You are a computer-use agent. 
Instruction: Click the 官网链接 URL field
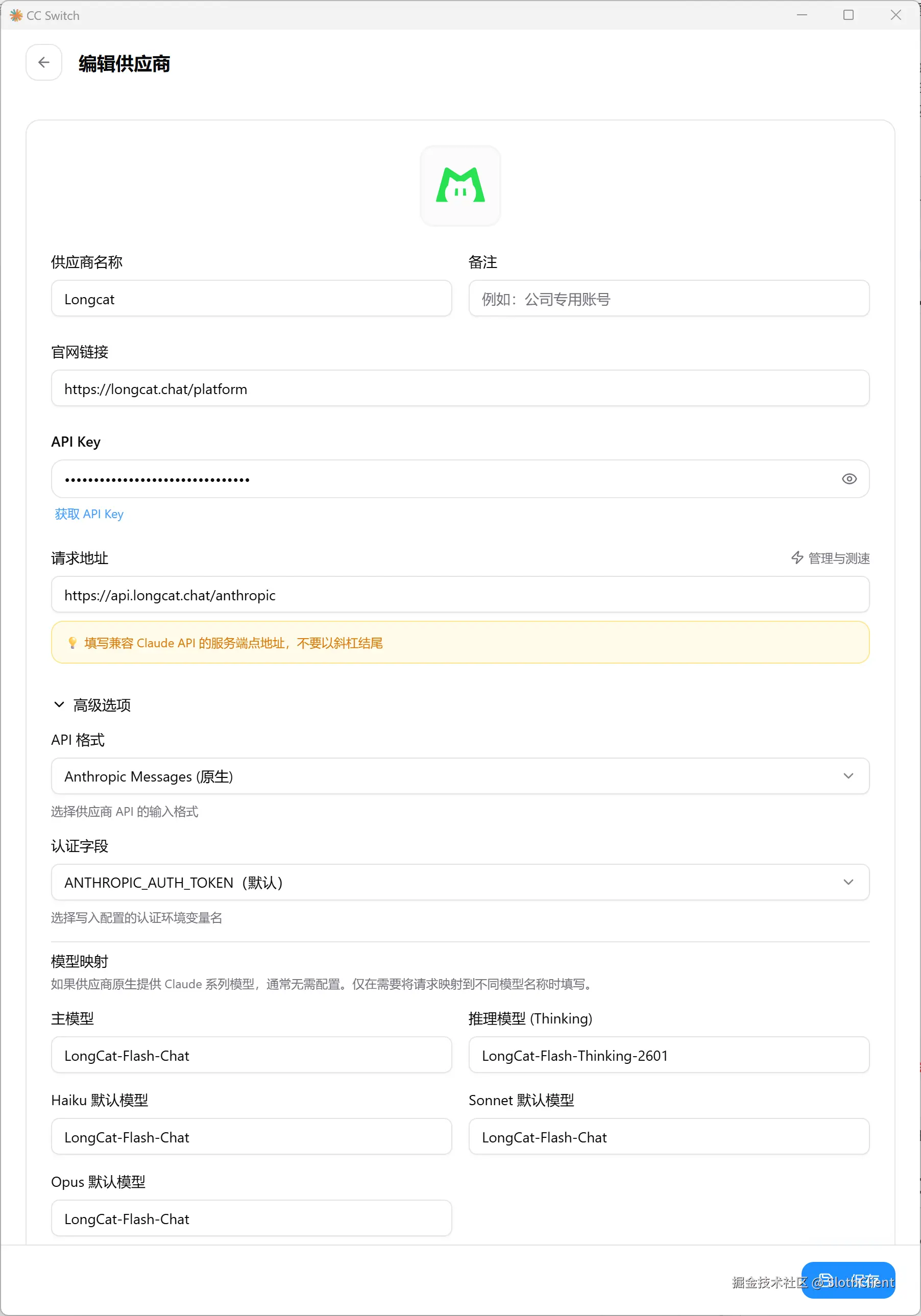tap(460, 388)
